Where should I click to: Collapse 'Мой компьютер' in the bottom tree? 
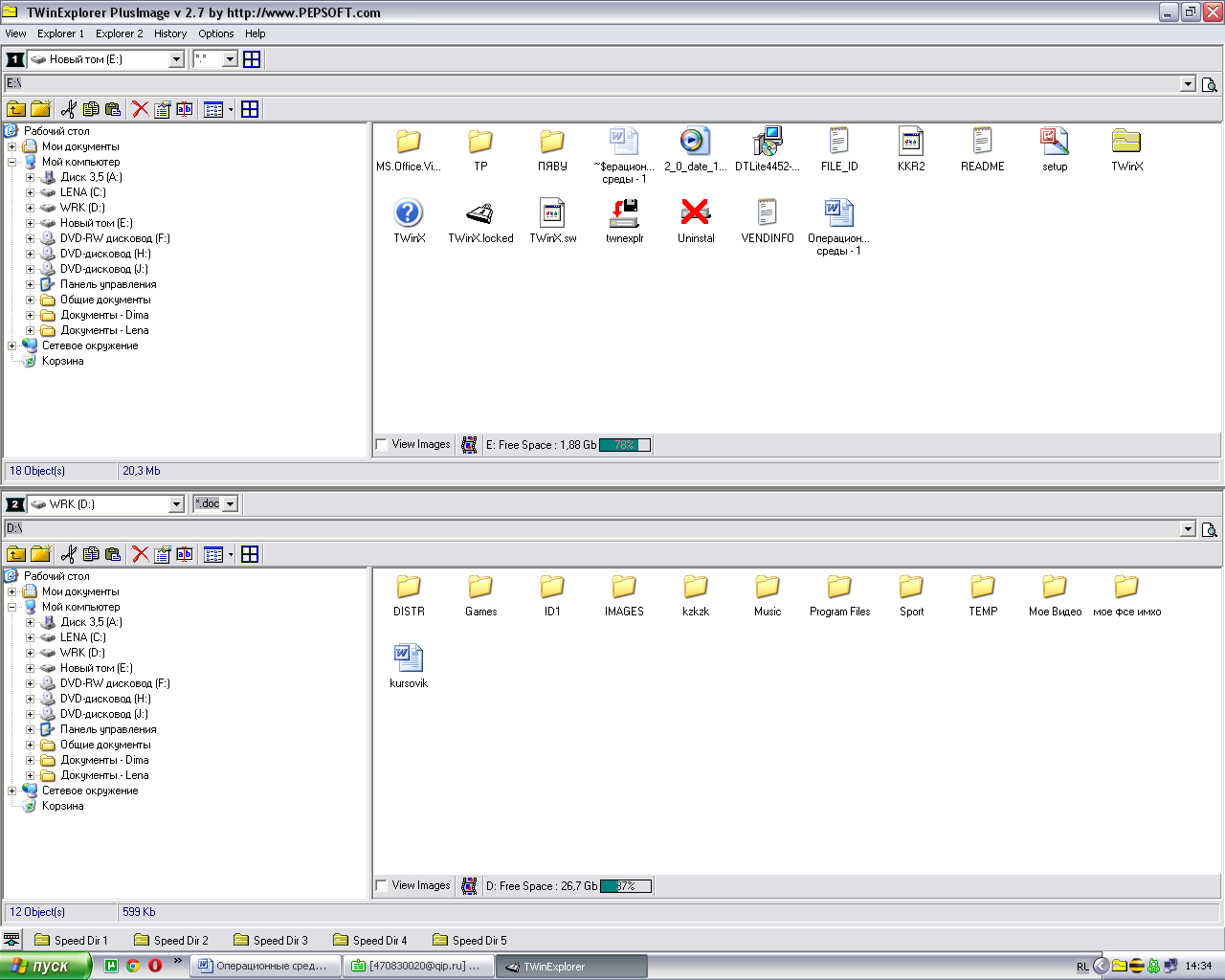coord(11,607)
